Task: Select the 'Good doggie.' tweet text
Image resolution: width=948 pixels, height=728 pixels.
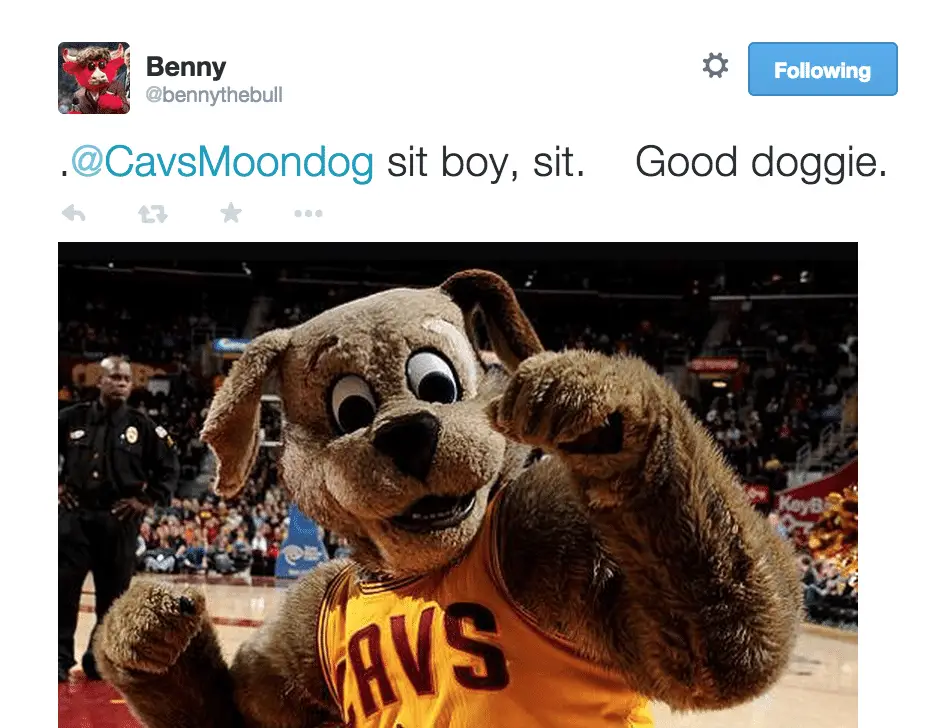Action: tap(761, 162)
